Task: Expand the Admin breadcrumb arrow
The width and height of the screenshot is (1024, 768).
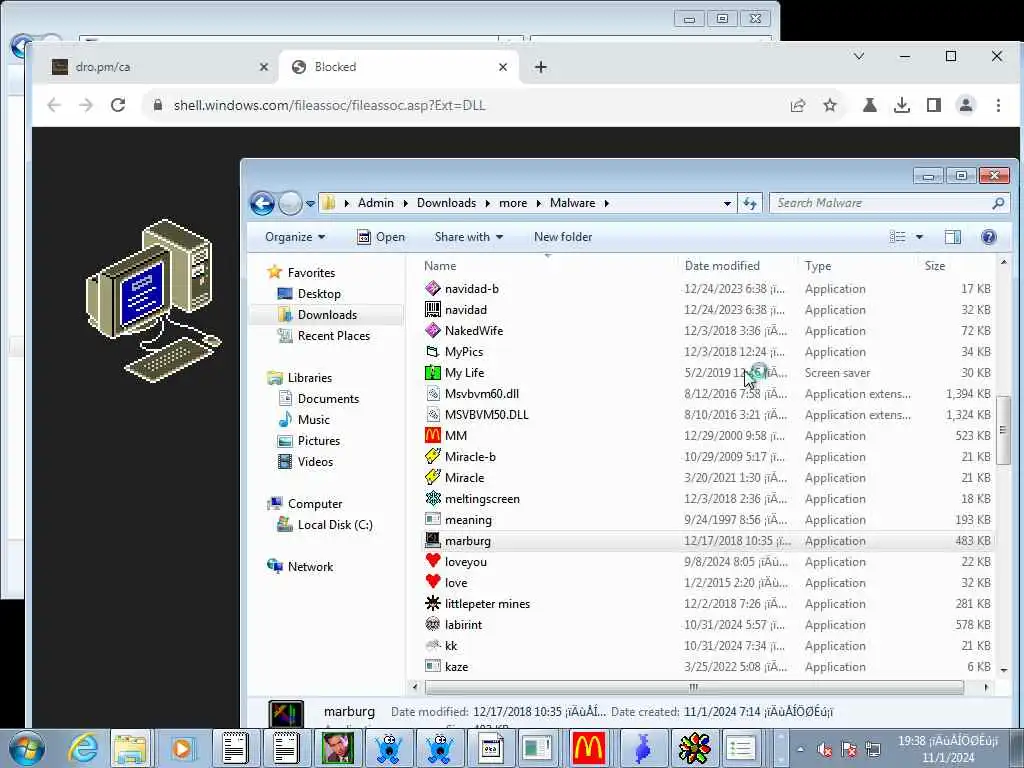Action: coord(404,203)
